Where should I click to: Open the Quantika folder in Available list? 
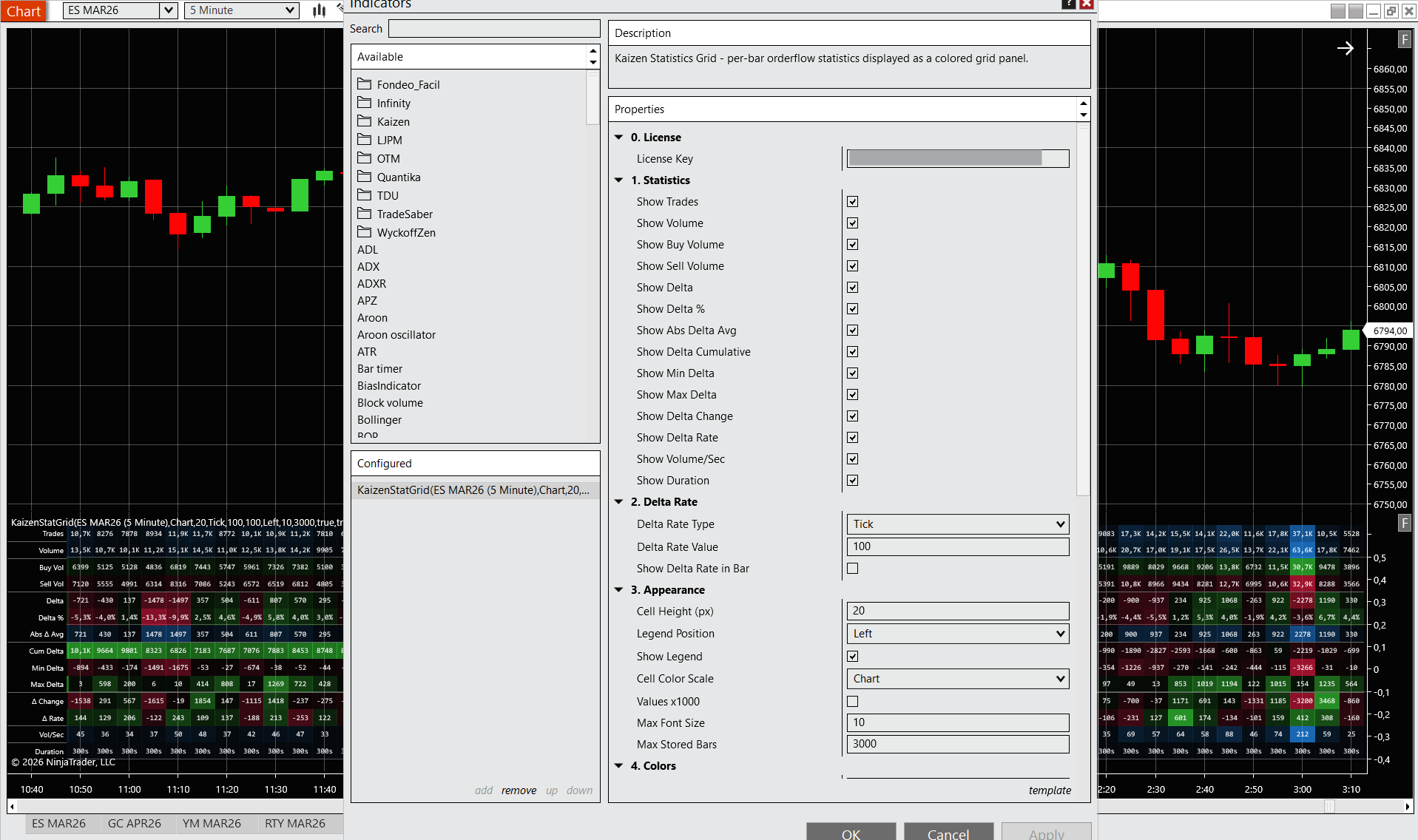(x=398, y=177)
